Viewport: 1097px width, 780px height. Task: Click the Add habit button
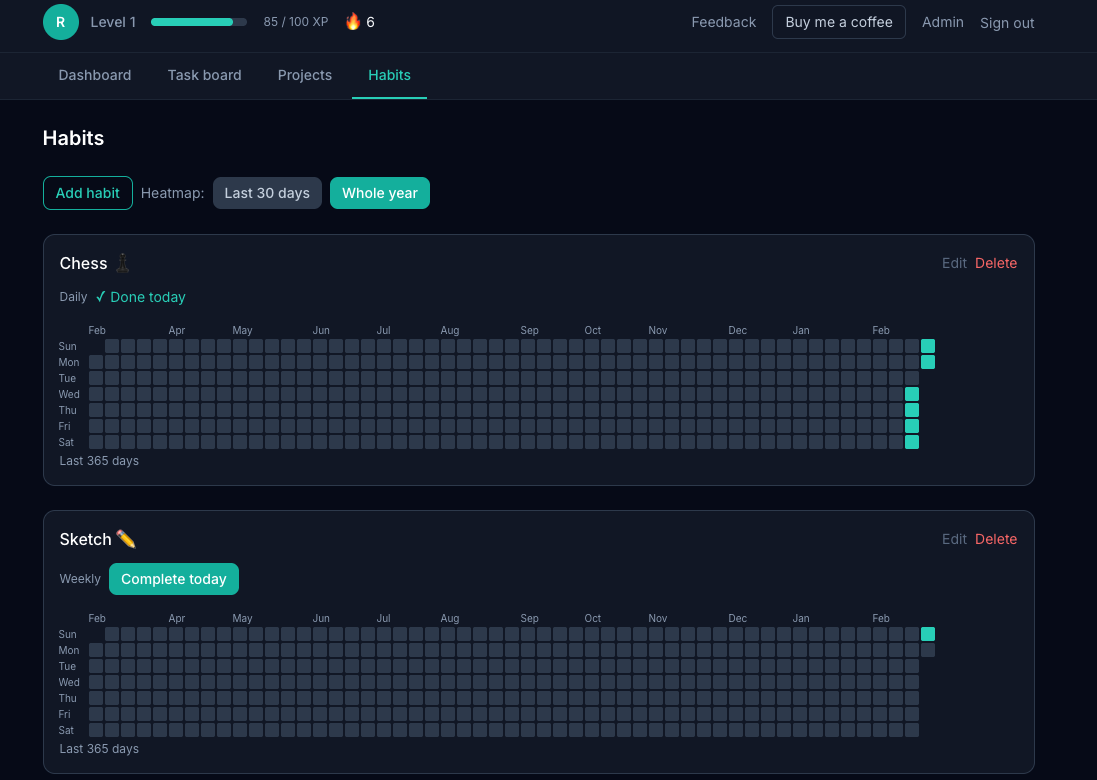pos(87,192)
